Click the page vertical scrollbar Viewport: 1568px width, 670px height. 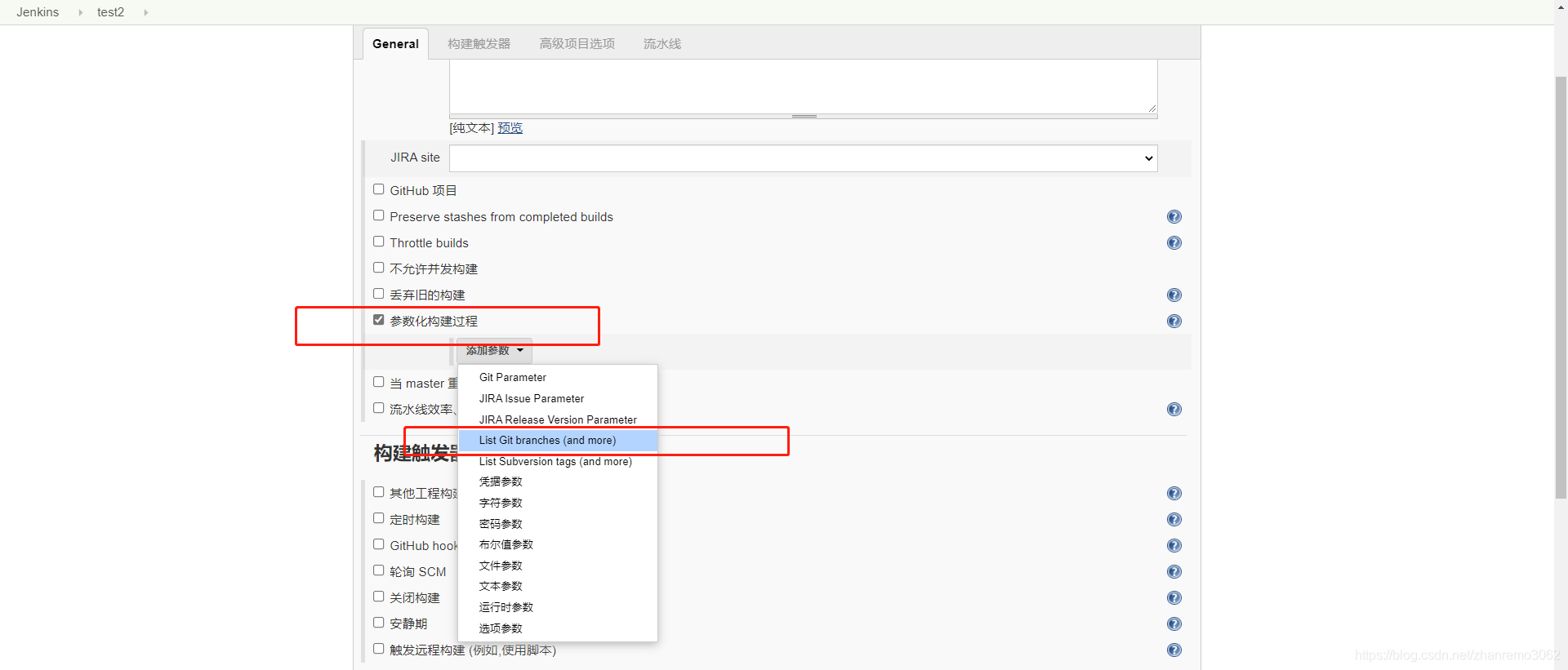click(x=1561, y=286)
